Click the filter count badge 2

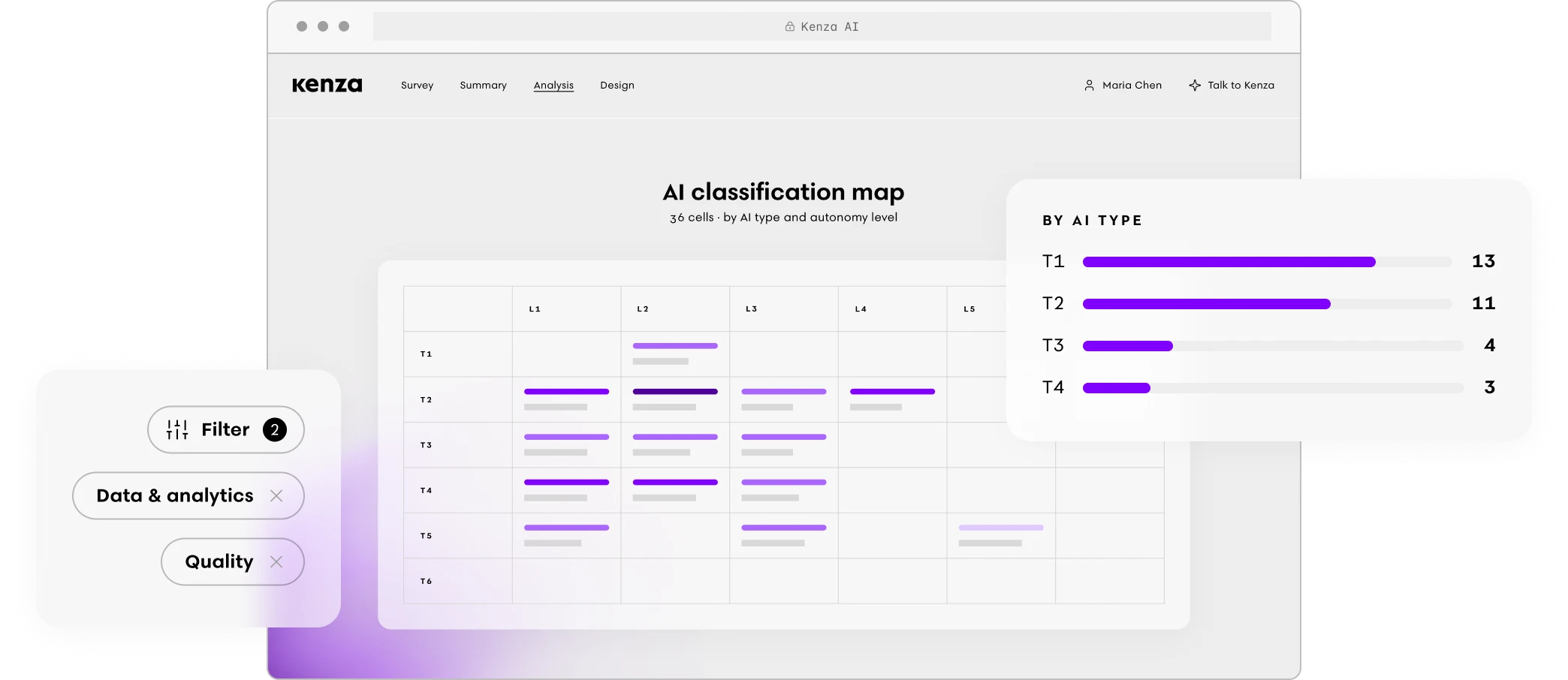tap(275, 429)
